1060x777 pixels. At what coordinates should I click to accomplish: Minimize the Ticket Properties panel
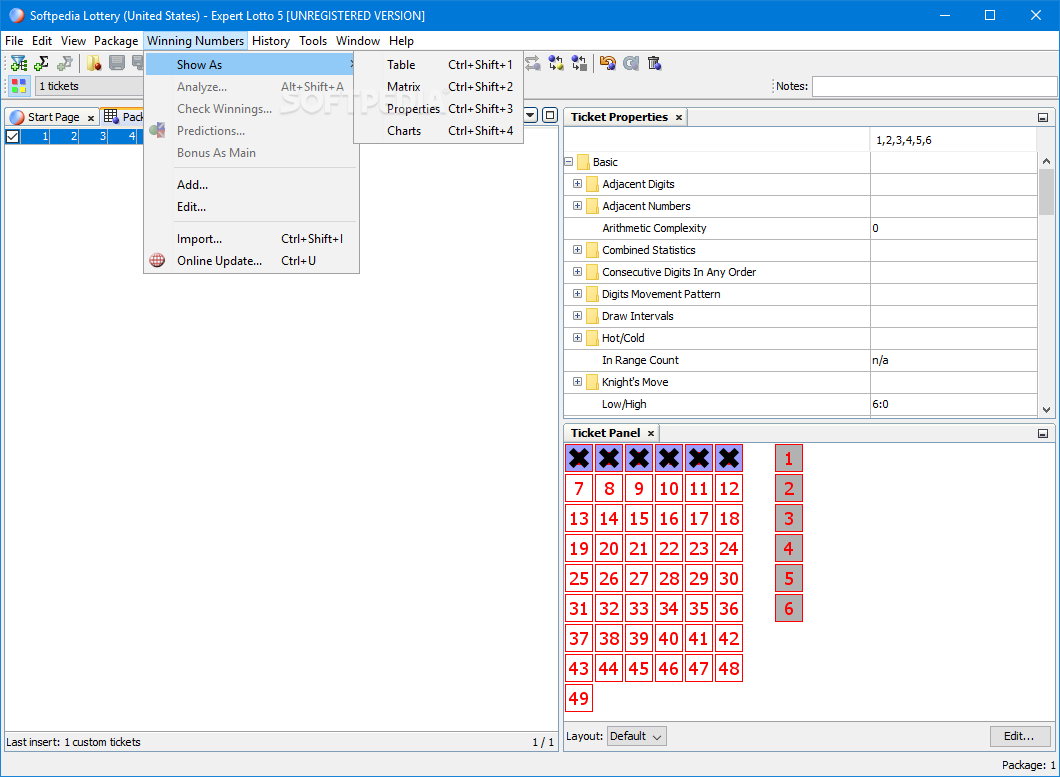(x=1043, y=118)
